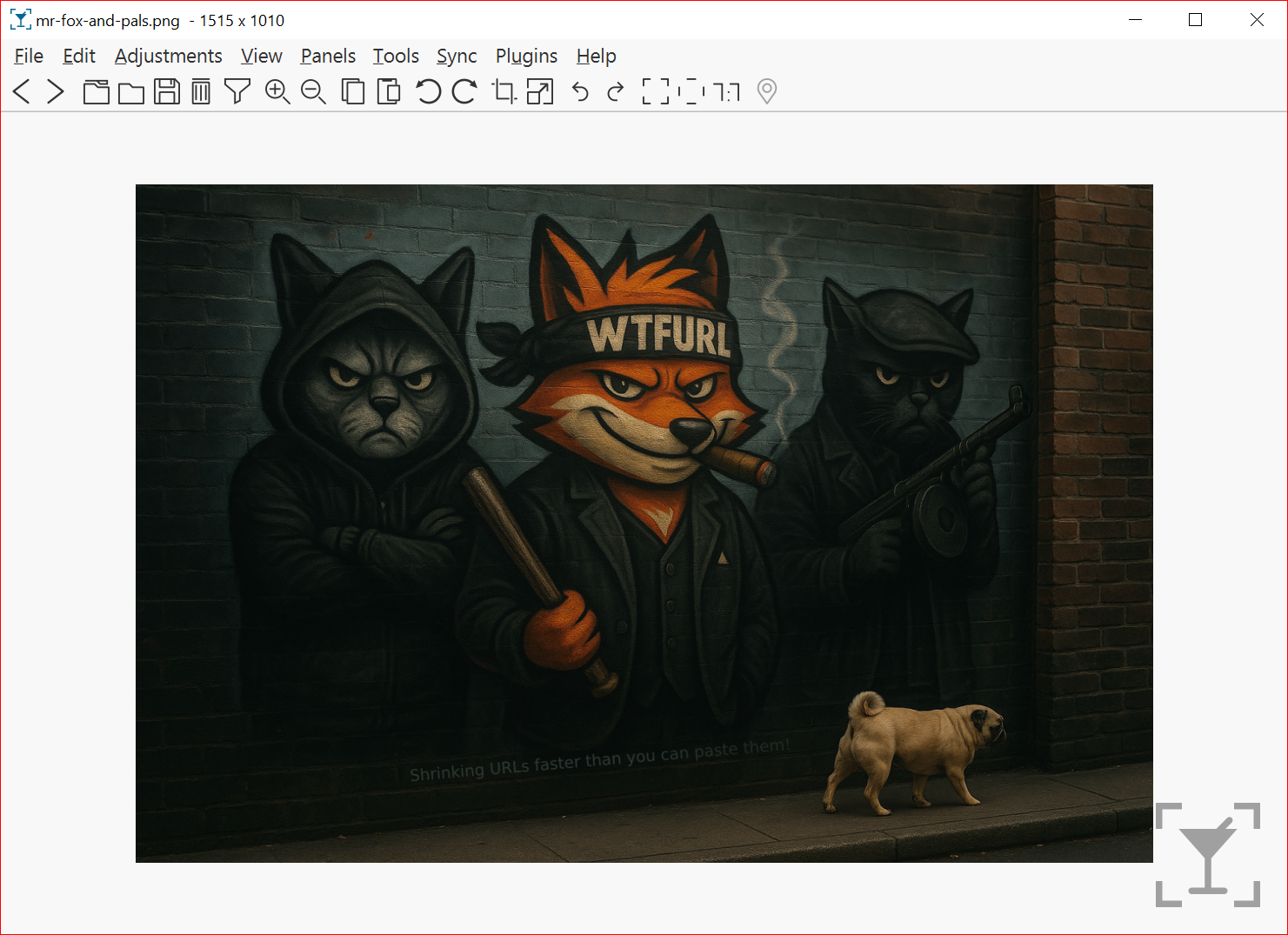
Task: Open the Adjustments menu
Action: [x=169, y=56]
